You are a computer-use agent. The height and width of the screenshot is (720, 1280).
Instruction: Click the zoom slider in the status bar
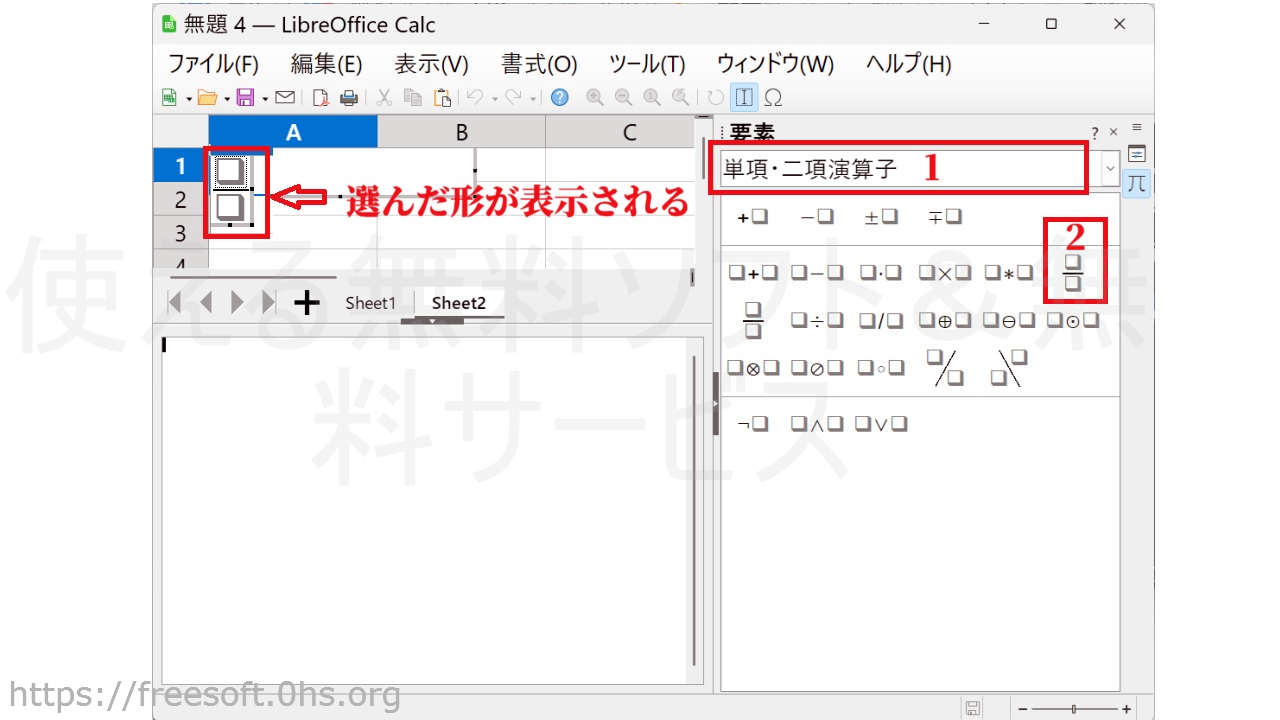1074,709
